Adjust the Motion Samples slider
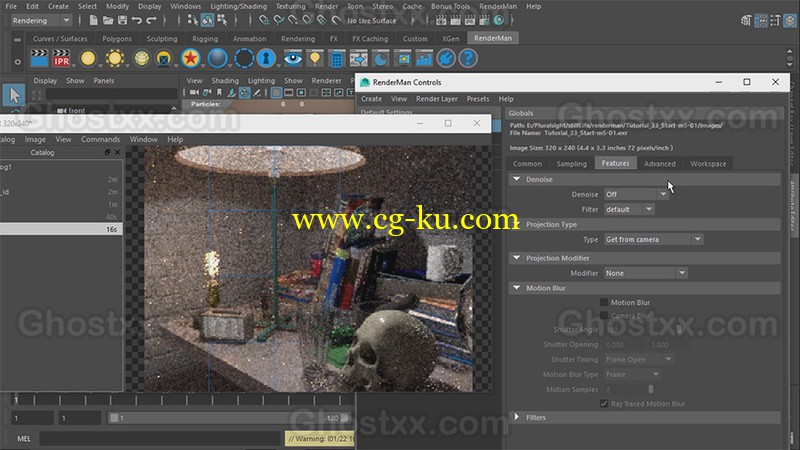Image resolution: width=800 pixels, height=450 pixels. coord(651,389)
